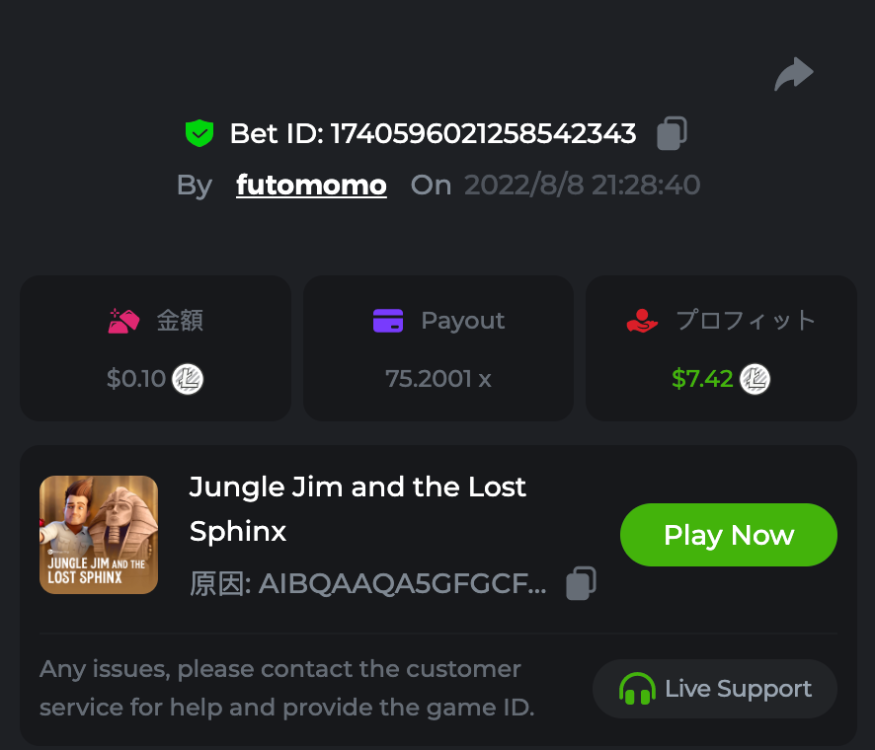Click the purple Payout card icon
875x750 pixels.
tap(388, 321)
